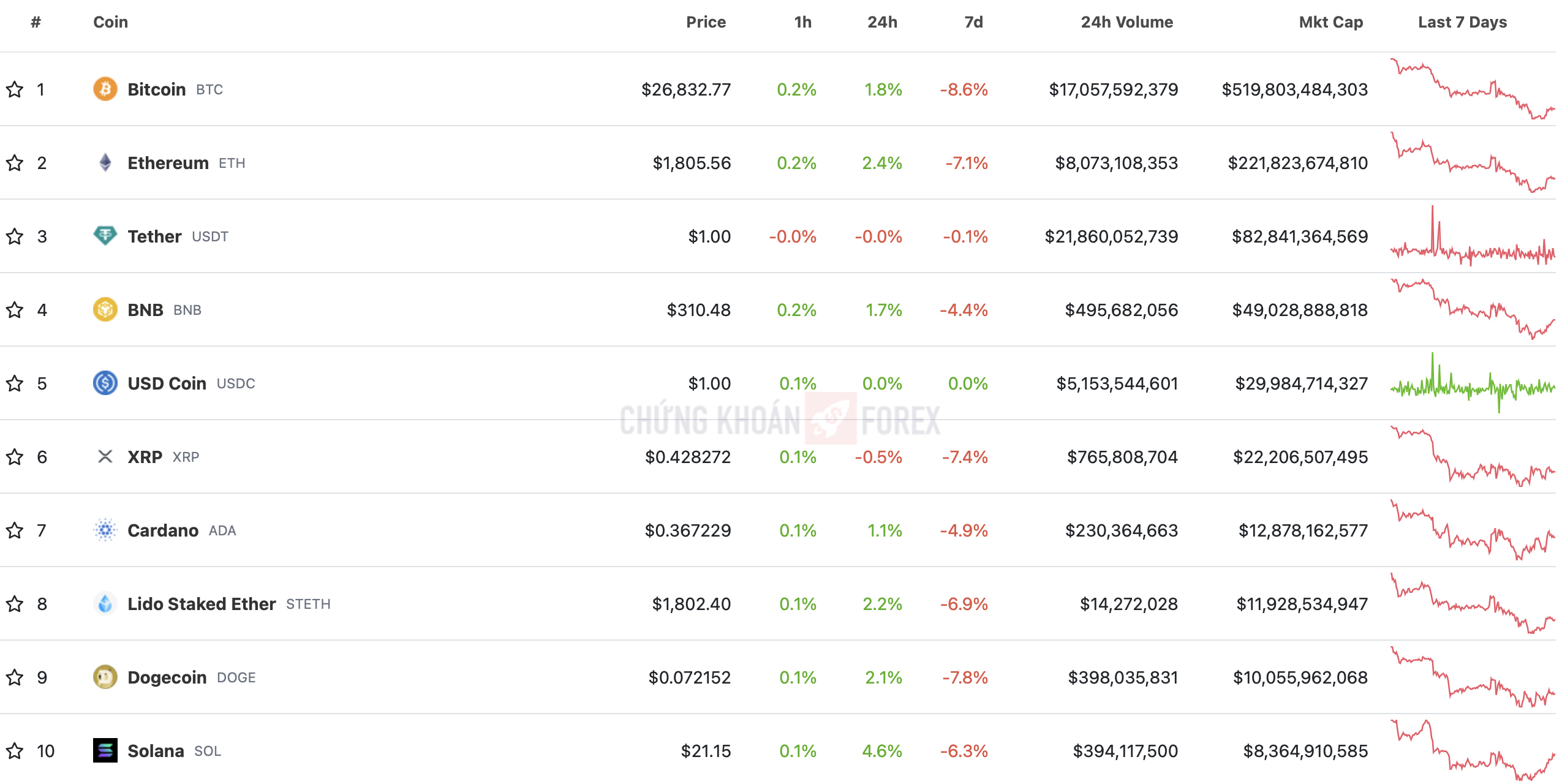The height and width of the screenshot is (784, 1562).
Task: Click Lido Staked Ether volume $14,272,028
Action: (1129, 604)
